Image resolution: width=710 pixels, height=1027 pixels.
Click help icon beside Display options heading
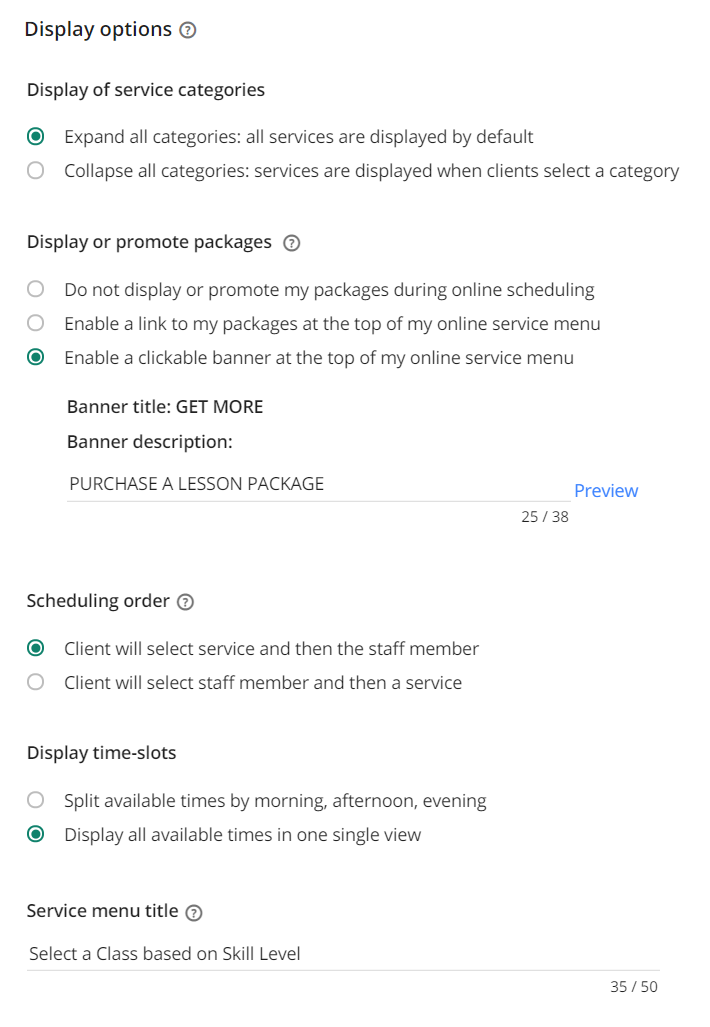pyautogui.click(x=188, y=30)
